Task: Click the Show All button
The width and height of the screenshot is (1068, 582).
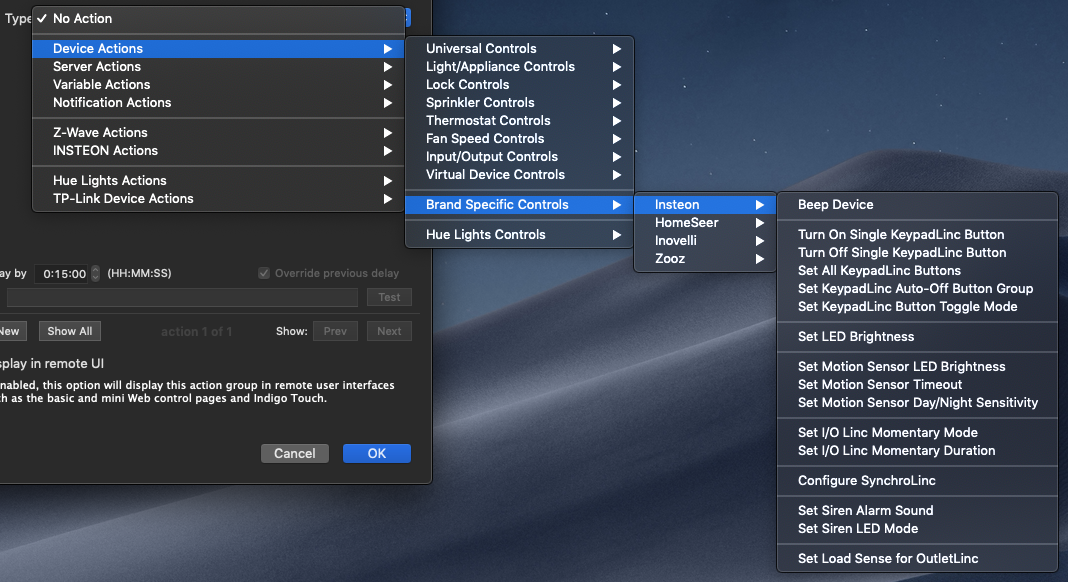Action: (x=69, y=331)
